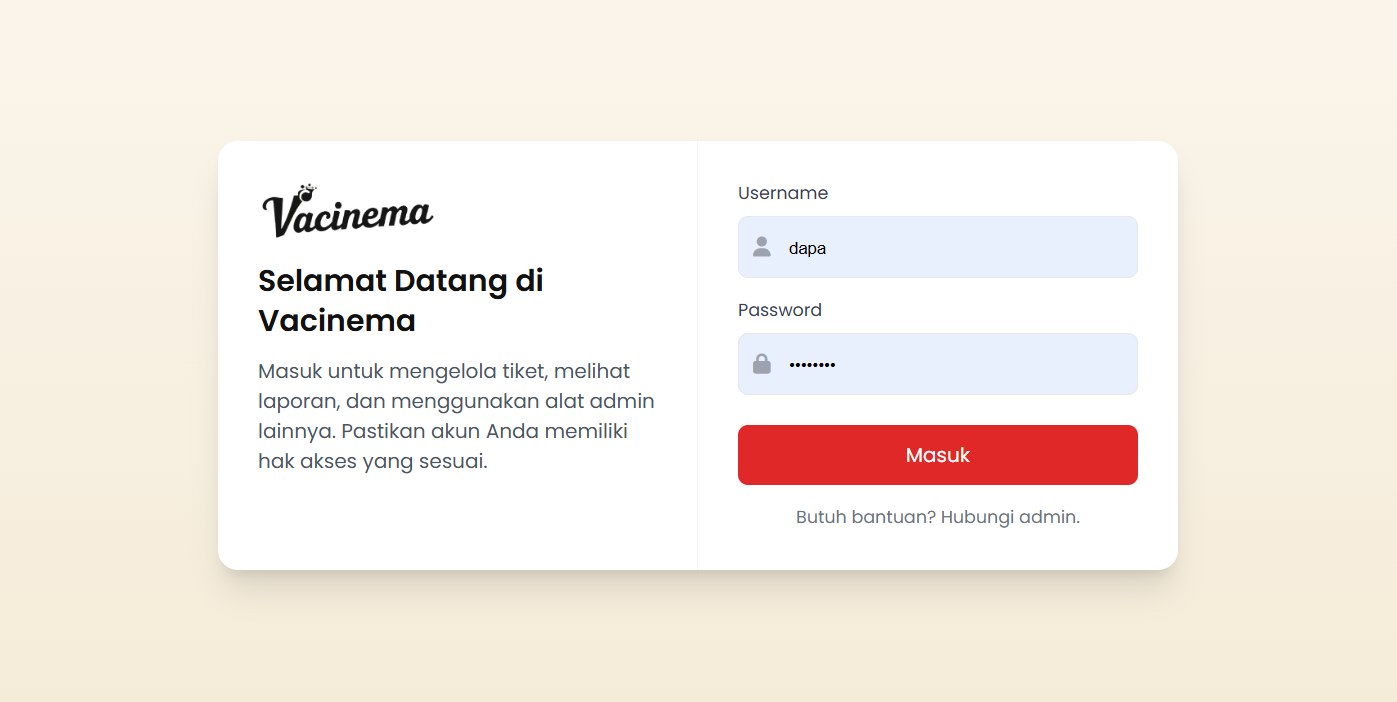The image size is (1397, 702).
Task: Click inside the Username input showing 'dapa'
Action: point(937,247)
